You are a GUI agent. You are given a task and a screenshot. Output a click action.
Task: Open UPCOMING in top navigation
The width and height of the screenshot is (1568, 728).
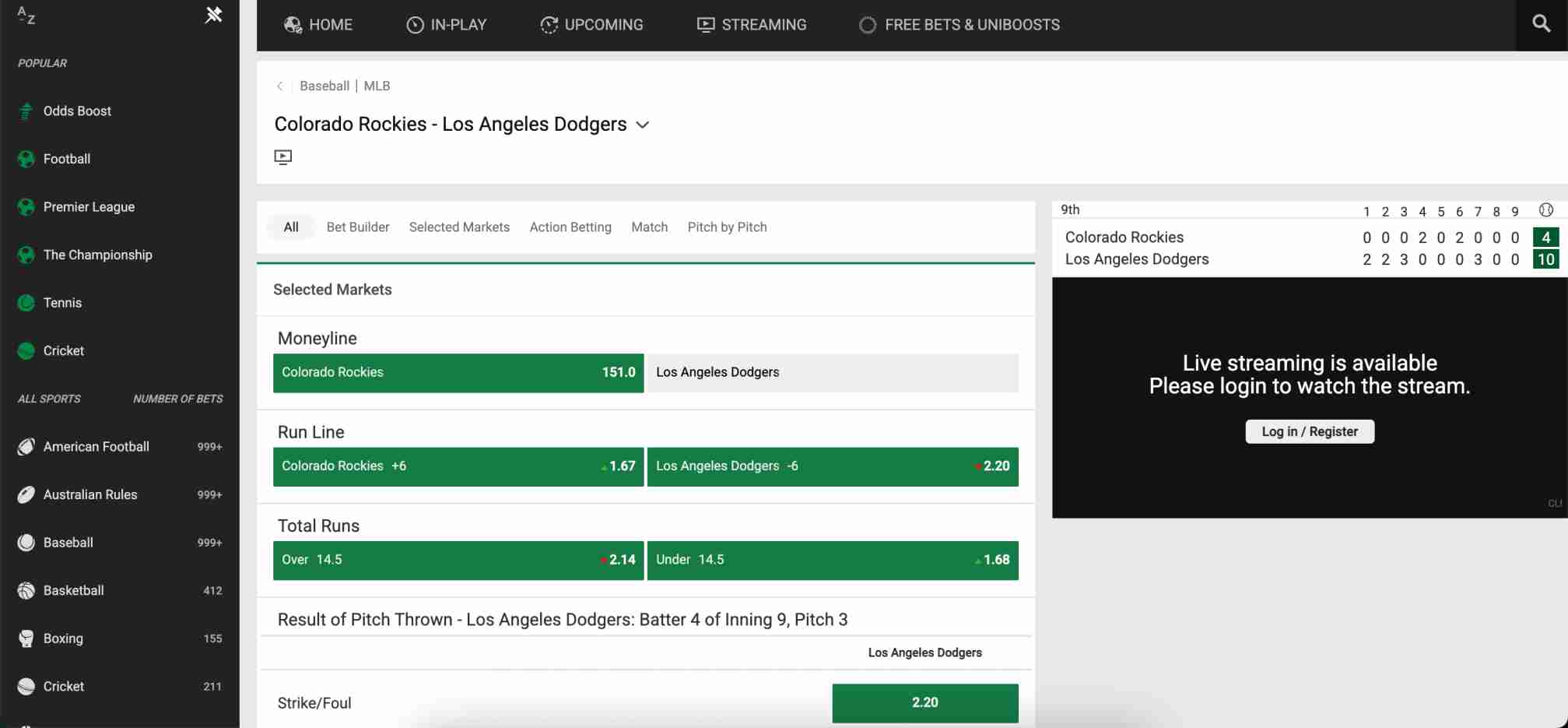coord(592,25)
